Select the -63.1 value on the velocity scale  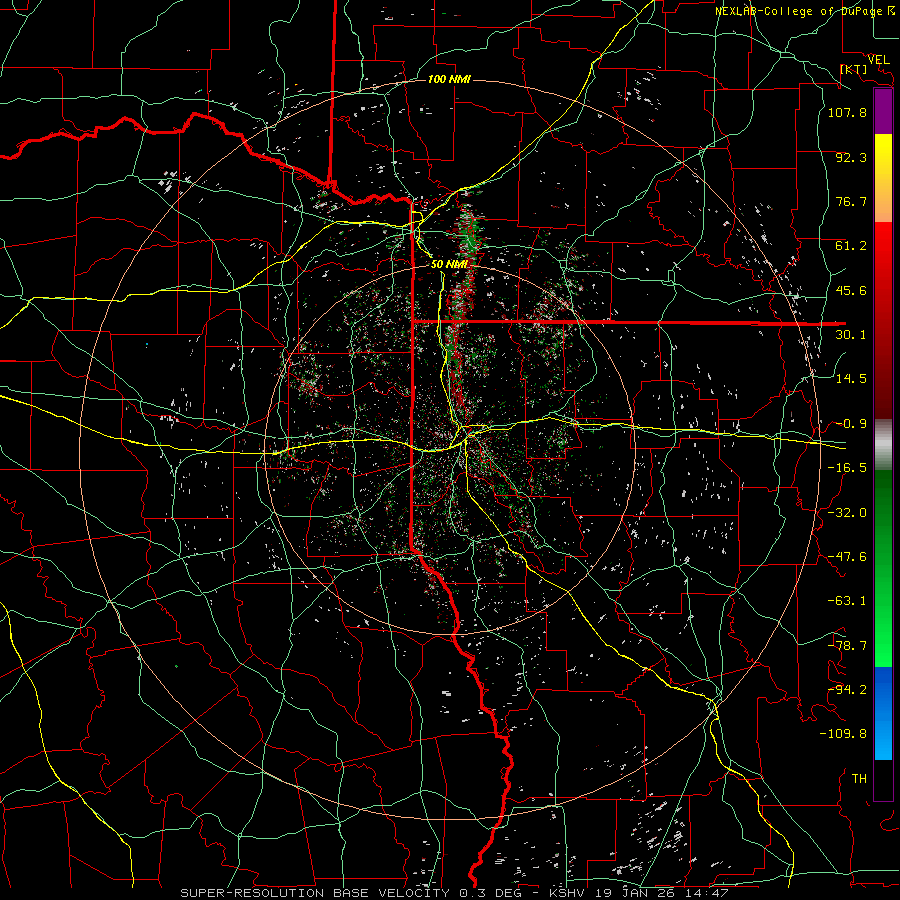click(x=847, y=601)
